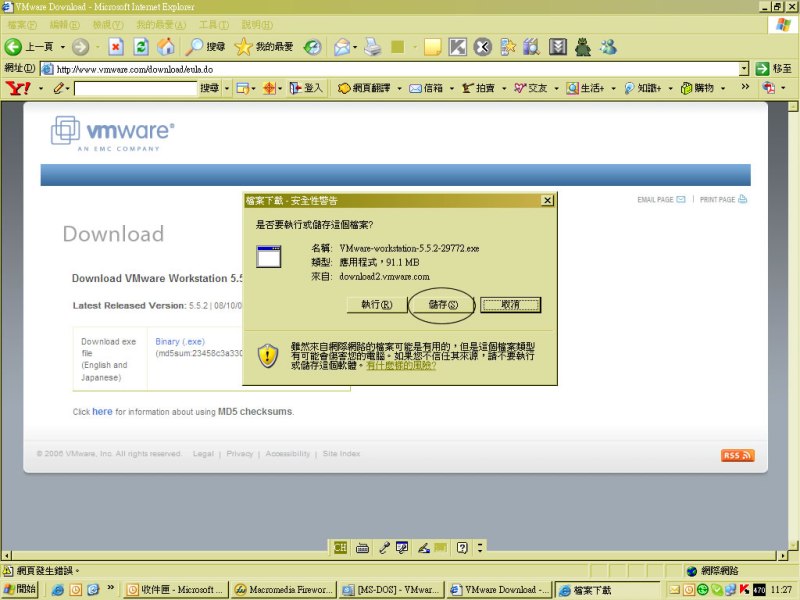Click the IME help question mark icon
This screenshot has height=600, width=800.
462,548
